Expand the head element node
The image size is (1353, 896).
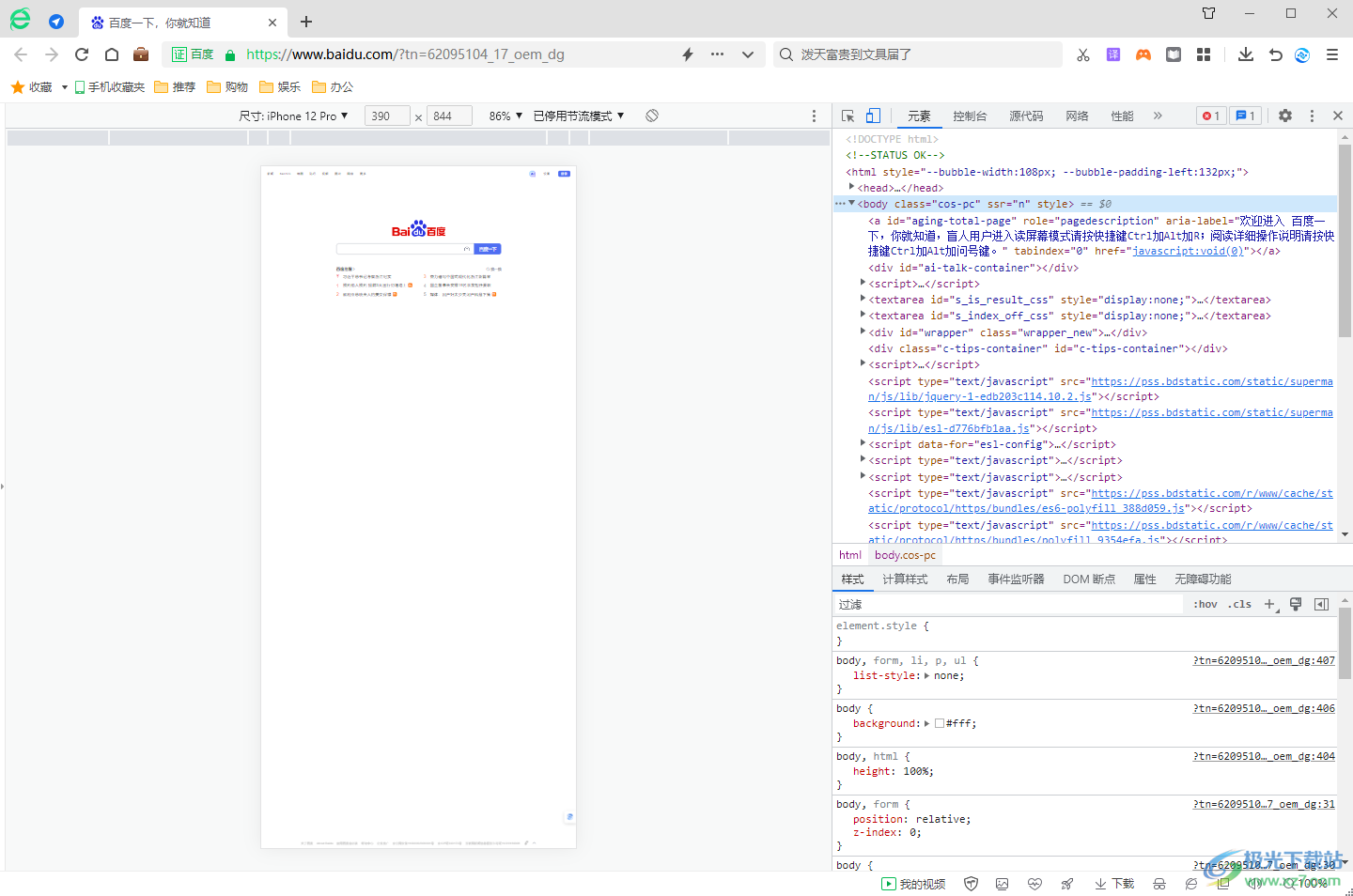tap(851, 187)
